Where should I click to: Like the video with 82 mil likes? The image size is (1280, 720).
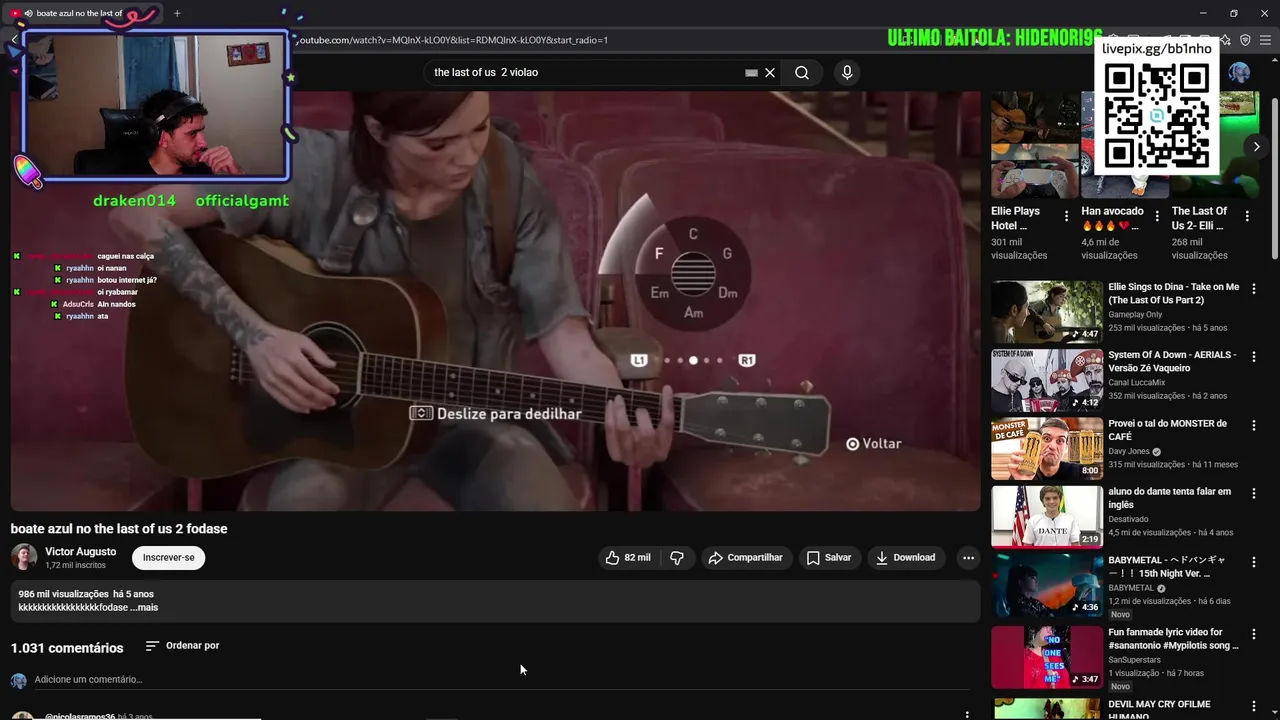click(628, 558)
